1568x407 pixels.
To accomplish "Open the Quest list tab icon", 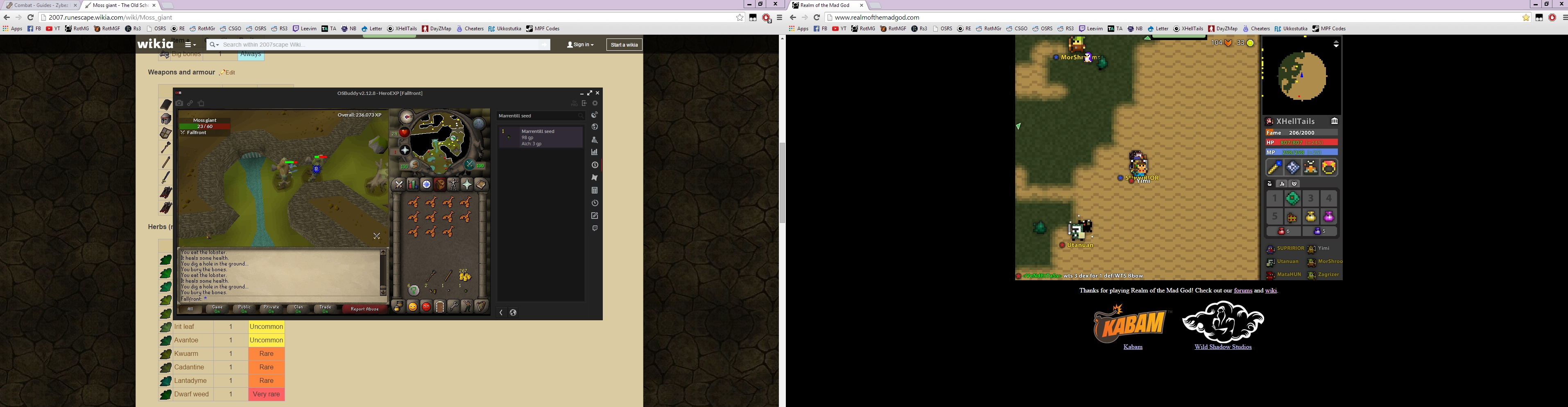I will (x=426, y=184).
